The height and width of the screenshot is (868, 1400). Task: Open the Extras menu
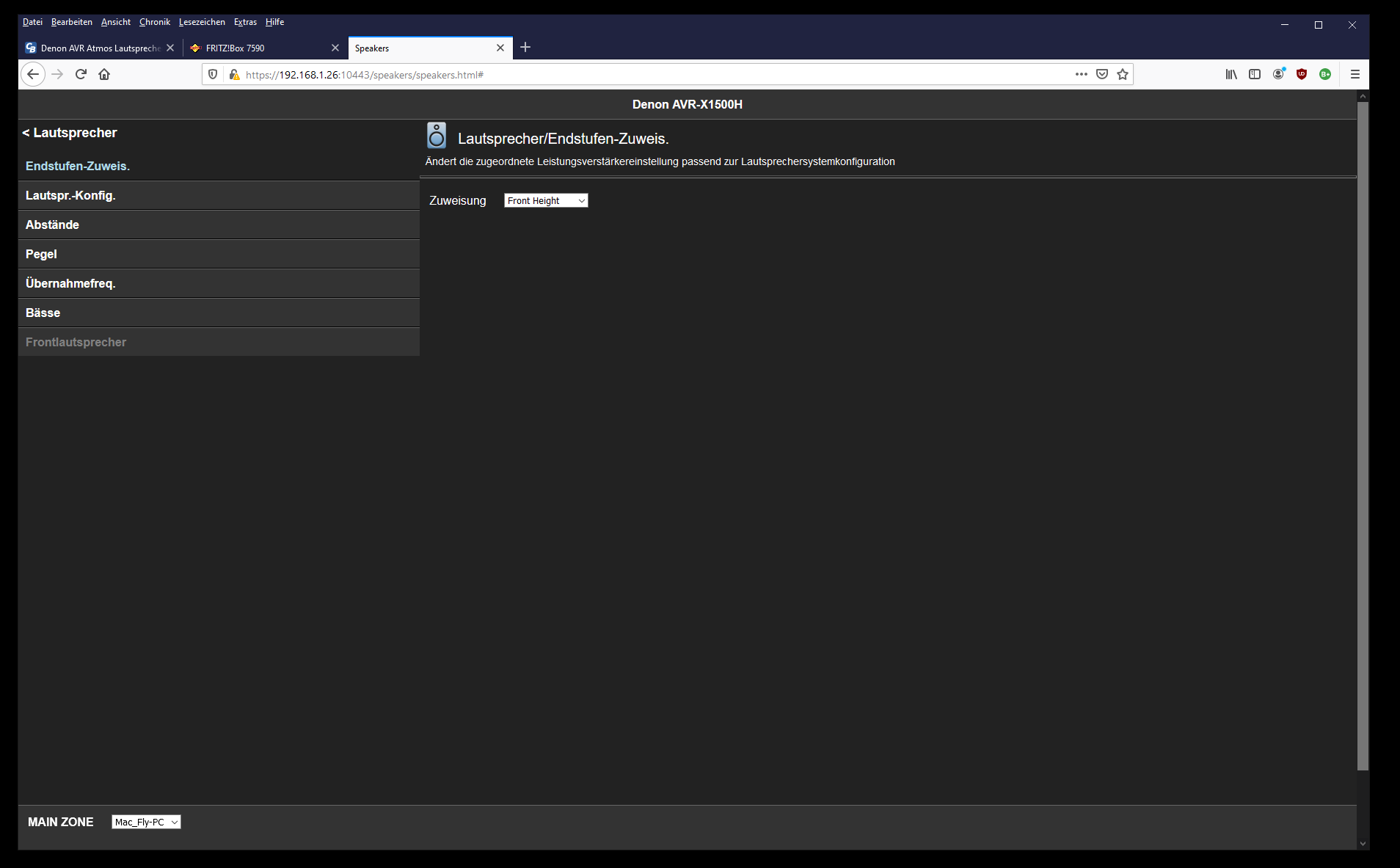(245, 22)
